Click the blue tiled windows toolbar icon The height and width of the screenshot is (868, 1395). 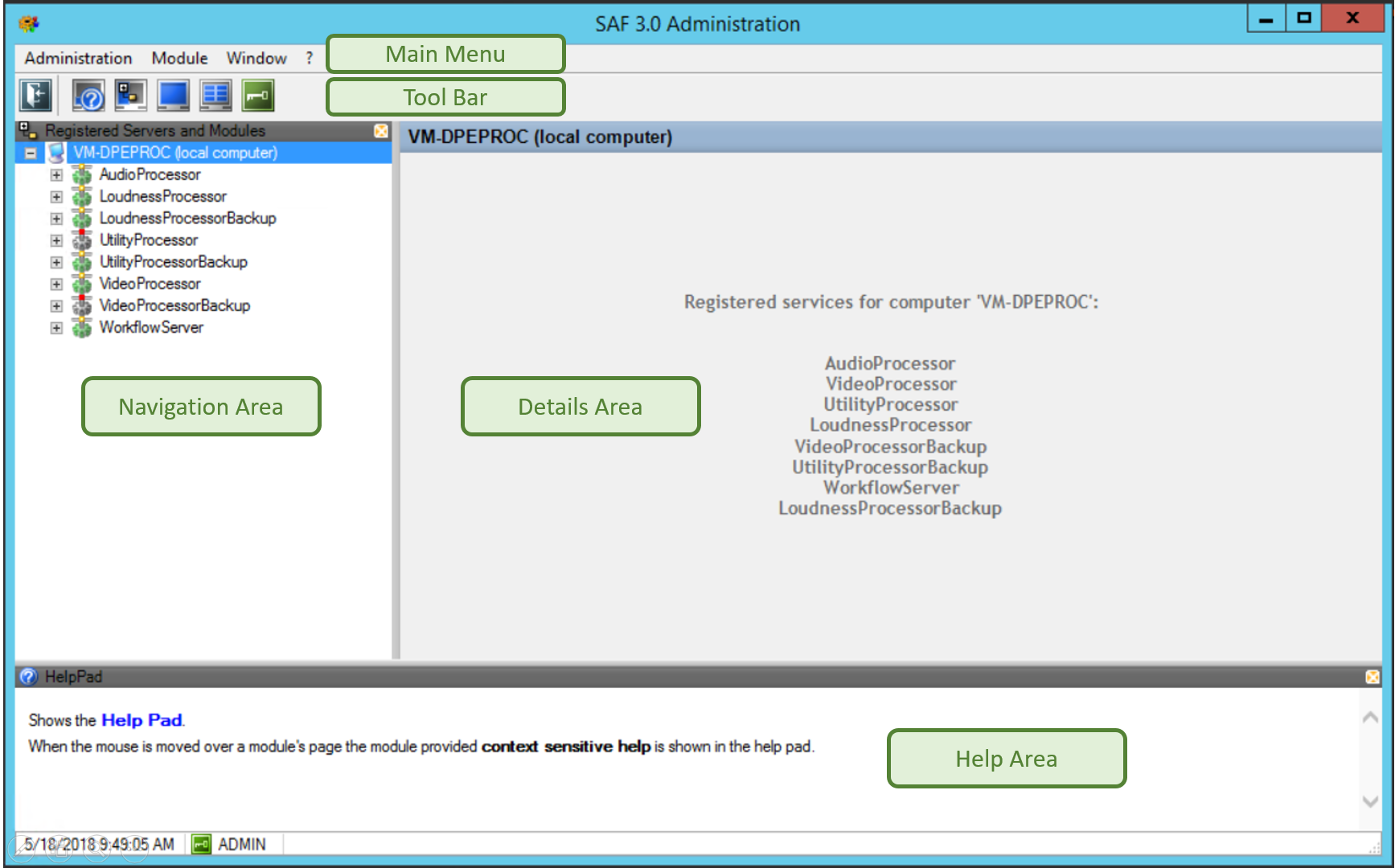coord(215,96)
